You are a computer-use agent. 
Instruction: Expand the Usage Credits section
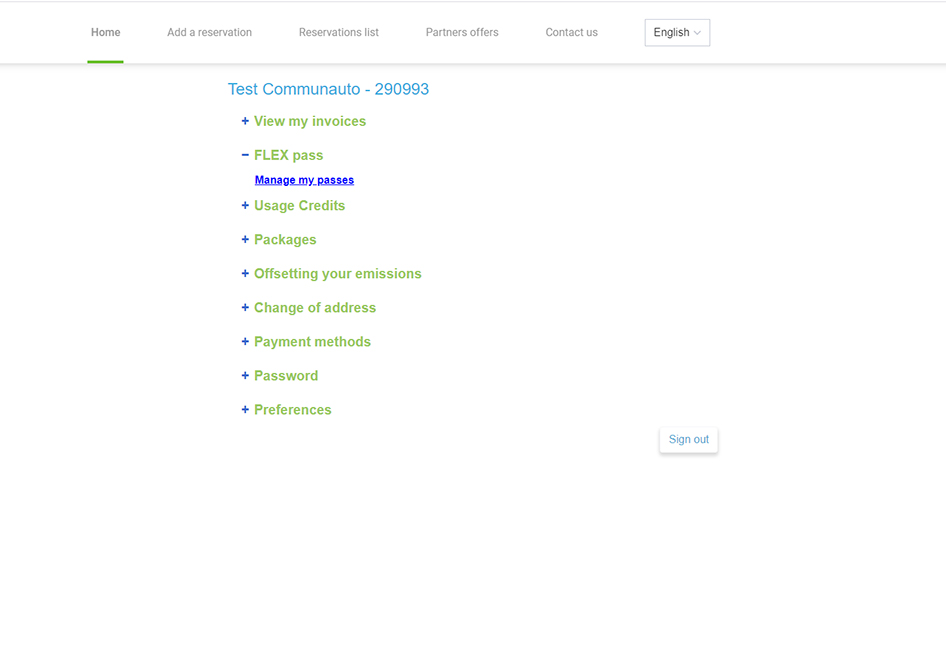tap(299, 206)
